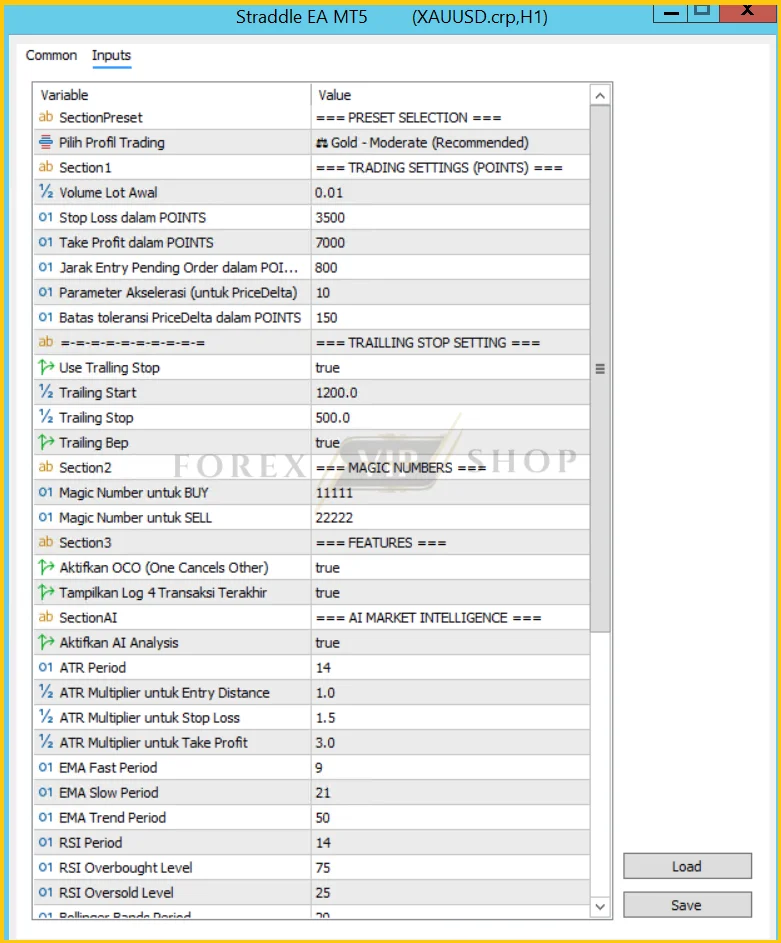Click the integer icon beside ATR Period
Screen dimensions: 781x943
click(x=46, y=668)
